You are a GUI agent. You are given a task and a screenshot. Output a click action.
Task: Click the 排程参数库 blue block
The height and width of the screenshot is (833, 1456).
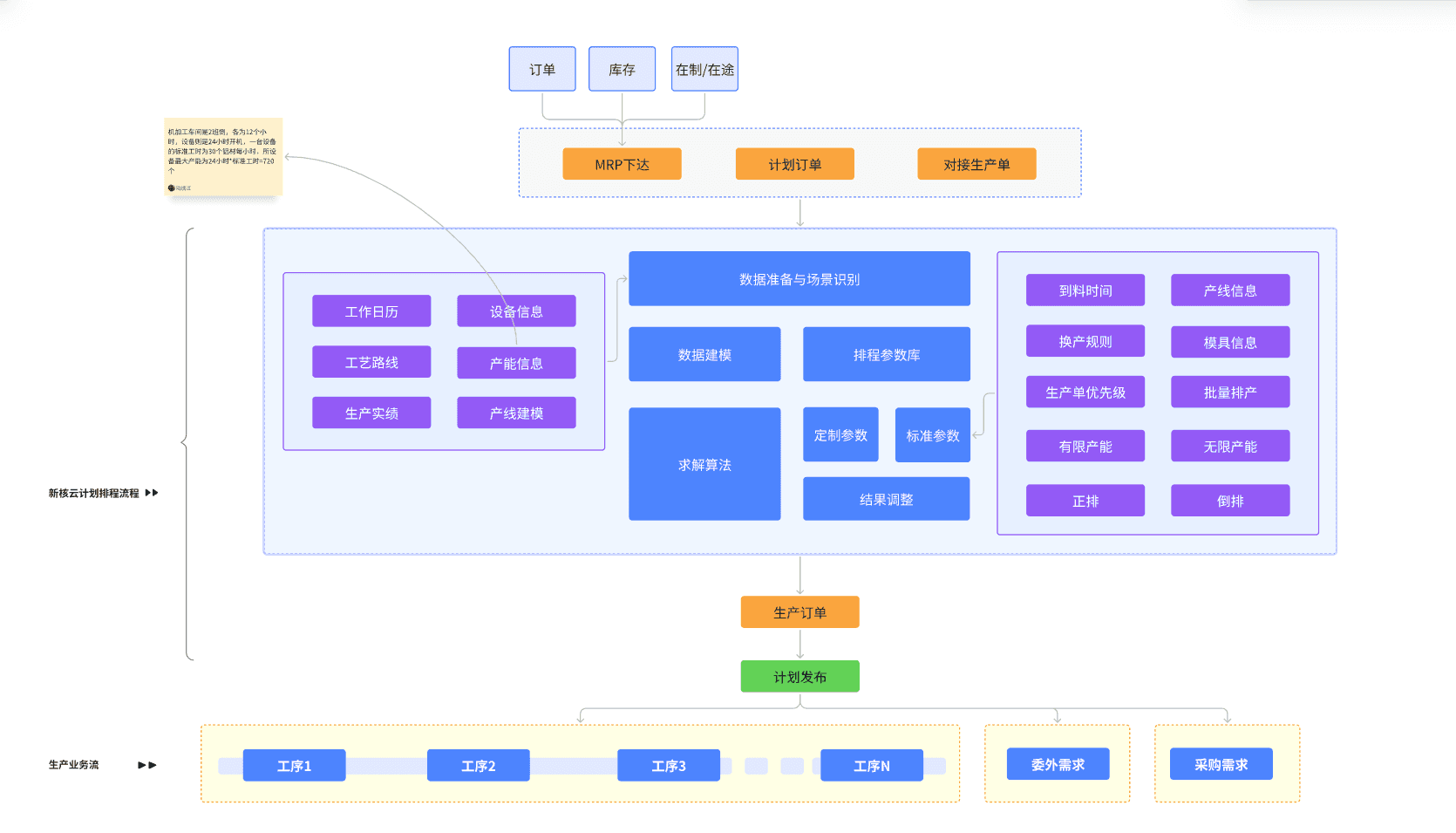coord(887,354)
